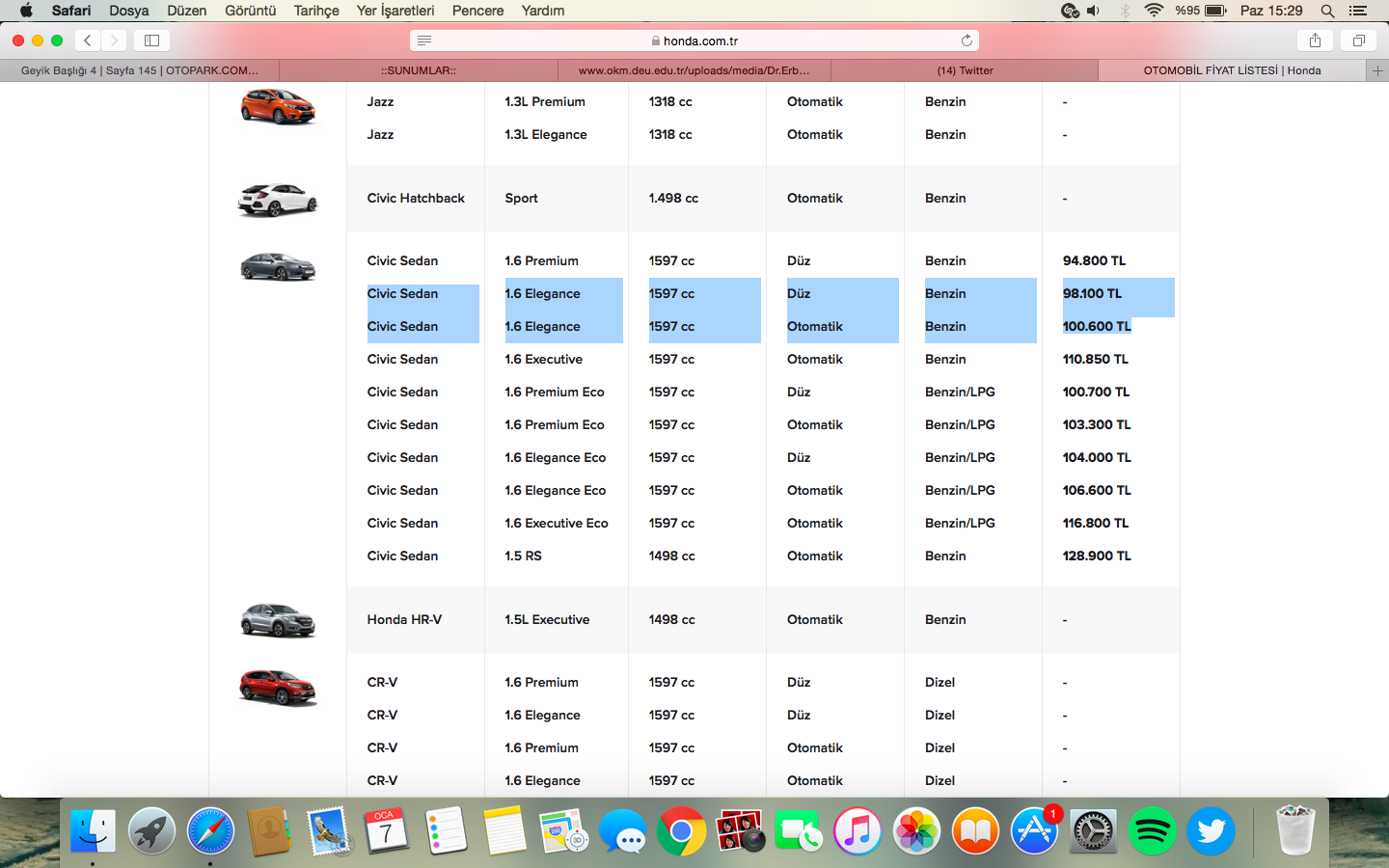Open the Tarihçe menu
Image resolution: width=1389 pixels, height=868 pixels.
316,11
